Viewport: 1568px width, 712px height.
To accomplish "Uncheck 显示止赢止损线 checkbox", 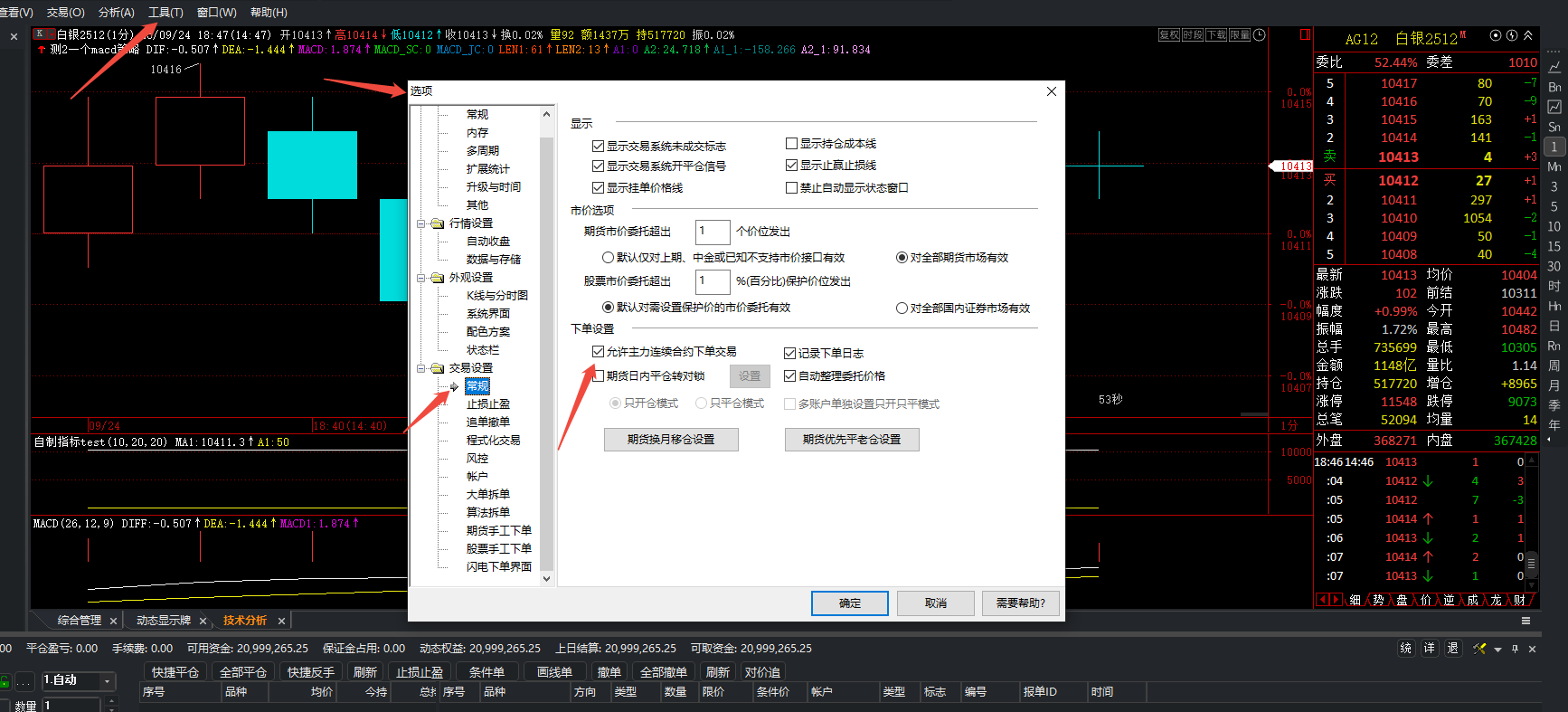I will [791, 166].
